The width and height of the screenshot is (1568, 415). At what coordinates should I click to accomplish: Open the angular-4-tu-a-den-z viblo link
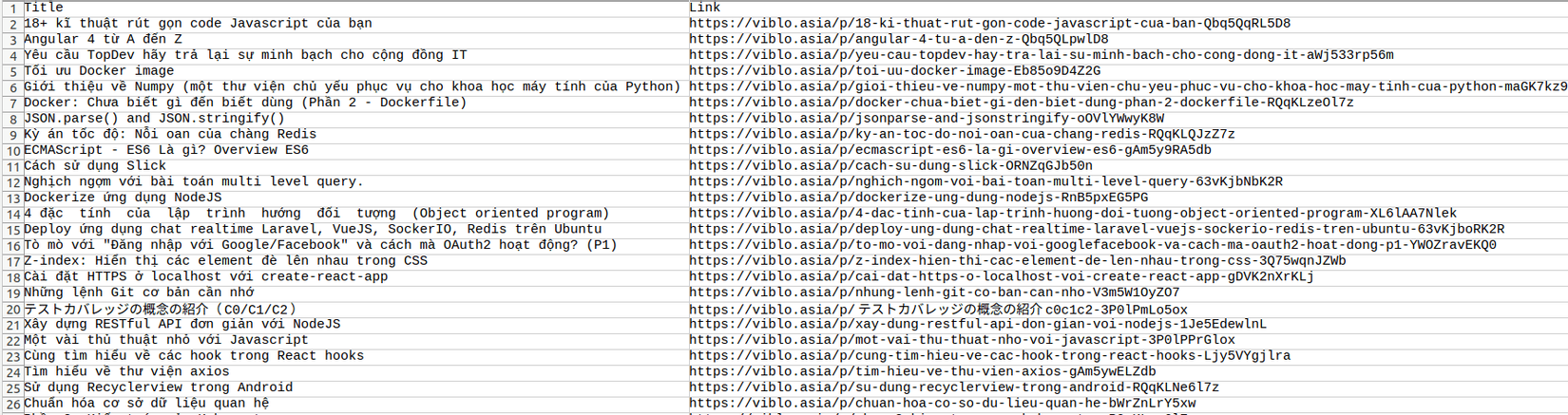(x=898, y=39)
